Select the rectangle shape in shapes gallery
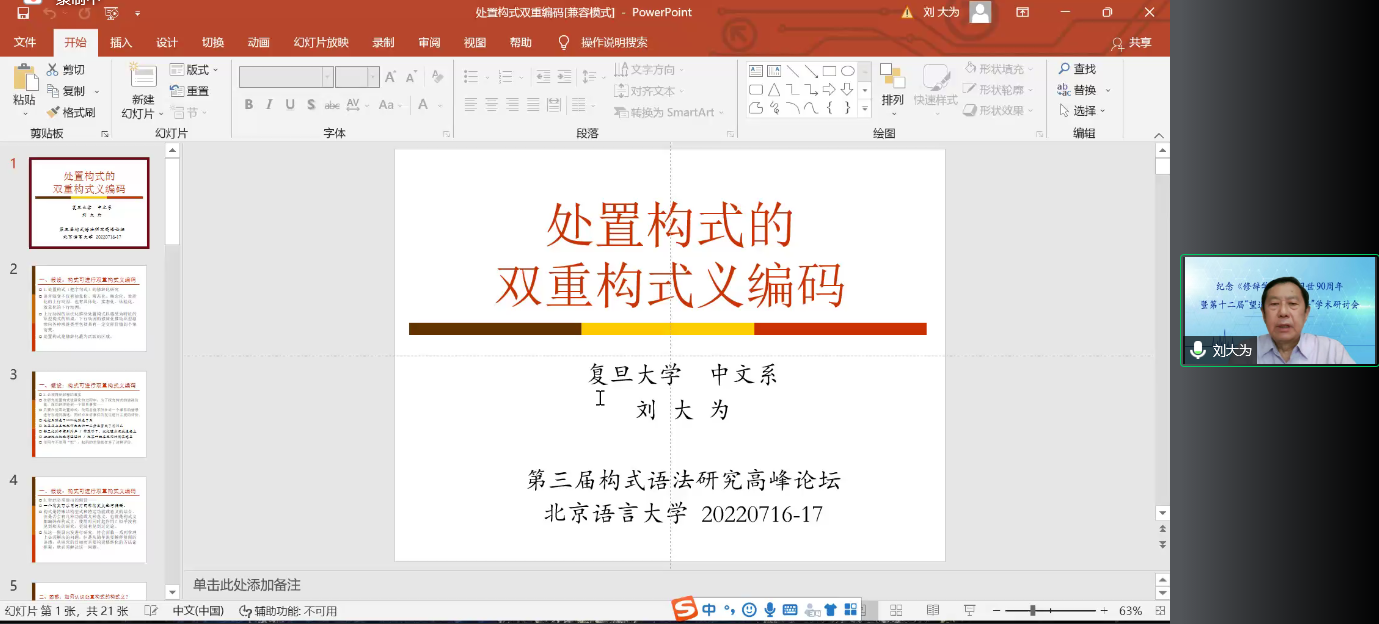The image size is (1379, 624). point(829,71)
